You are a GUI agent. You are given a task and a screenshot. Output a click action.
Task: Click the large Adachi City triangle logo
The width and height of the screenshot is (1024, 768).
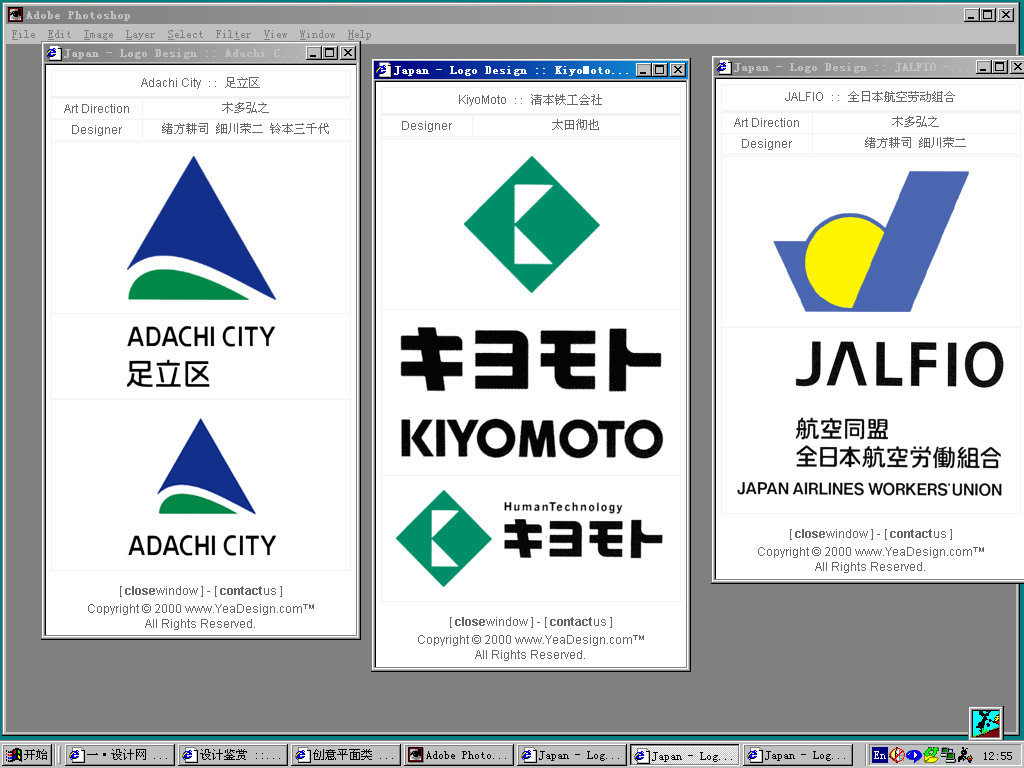[x=201, y=229]
